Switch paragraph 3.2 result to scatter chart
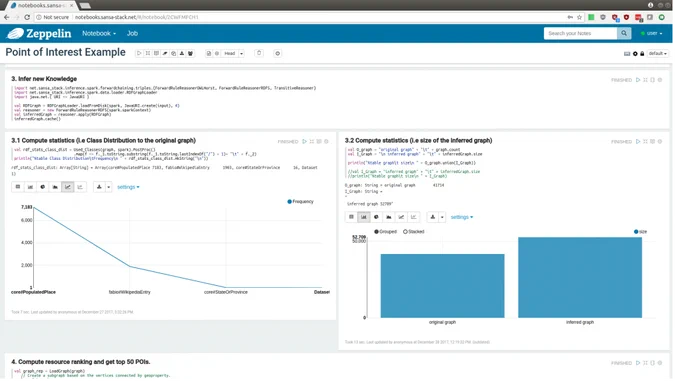Screen dimensions: 680x386 [413, 217]
